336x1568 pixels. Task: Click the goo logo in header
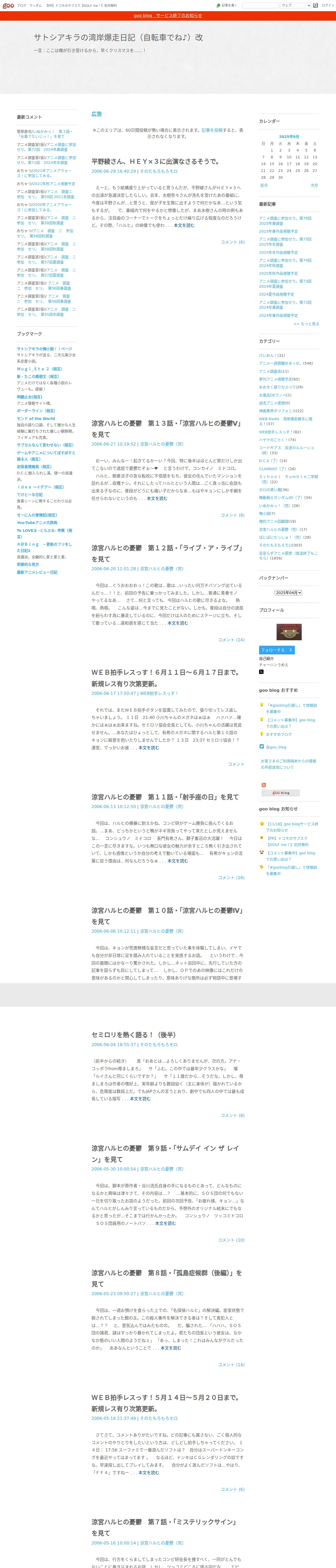pyautogui.click(x=8, y=5)
